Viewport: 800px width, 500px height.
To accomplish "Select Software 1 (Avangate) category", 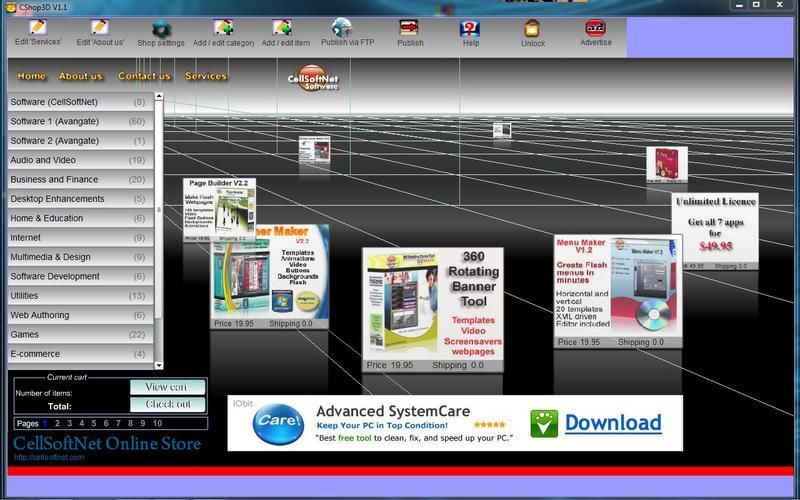I will tap(81, 121).
